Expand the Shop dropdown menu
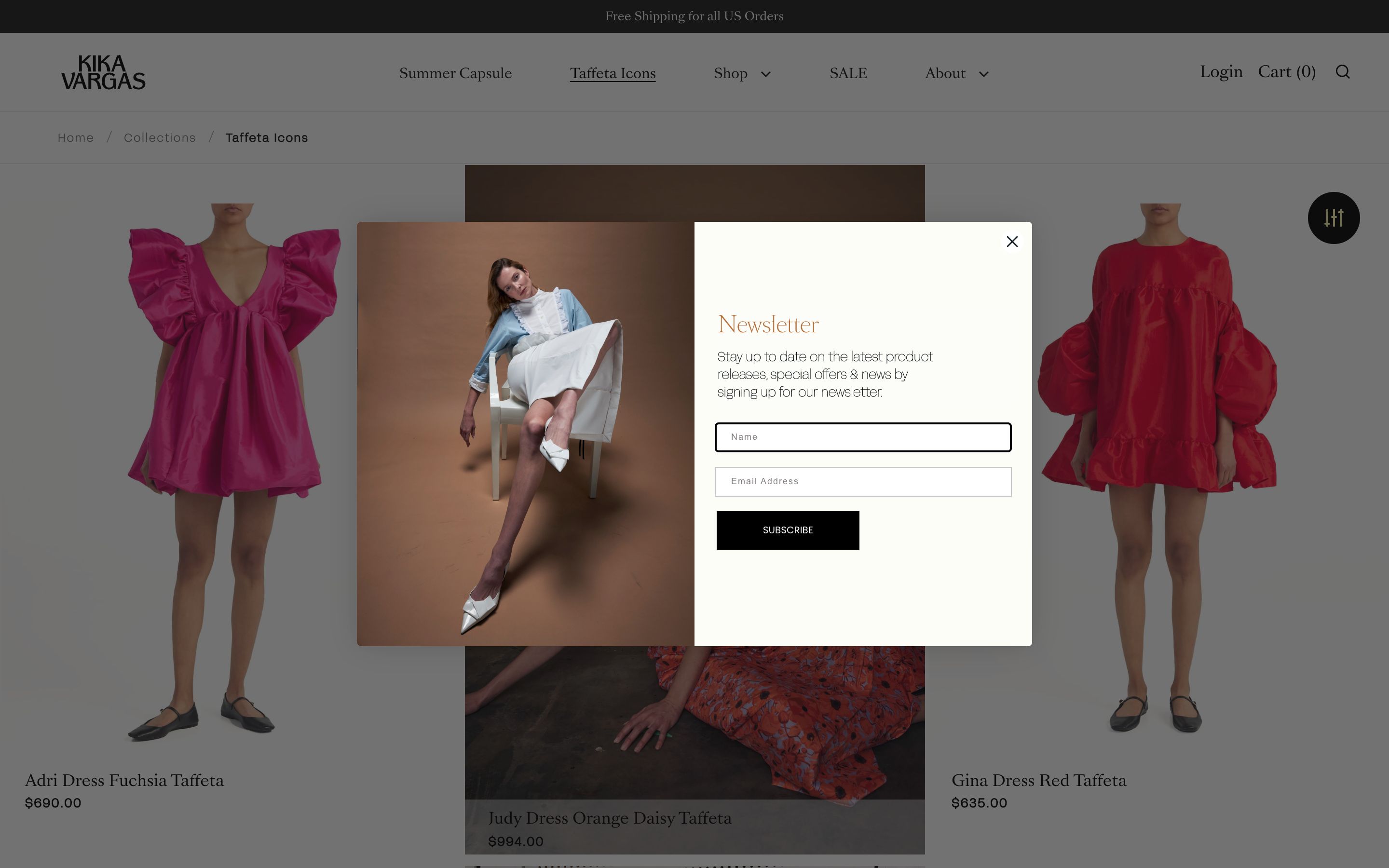Viewport: 1389px width, 868px height. (731, 73)
